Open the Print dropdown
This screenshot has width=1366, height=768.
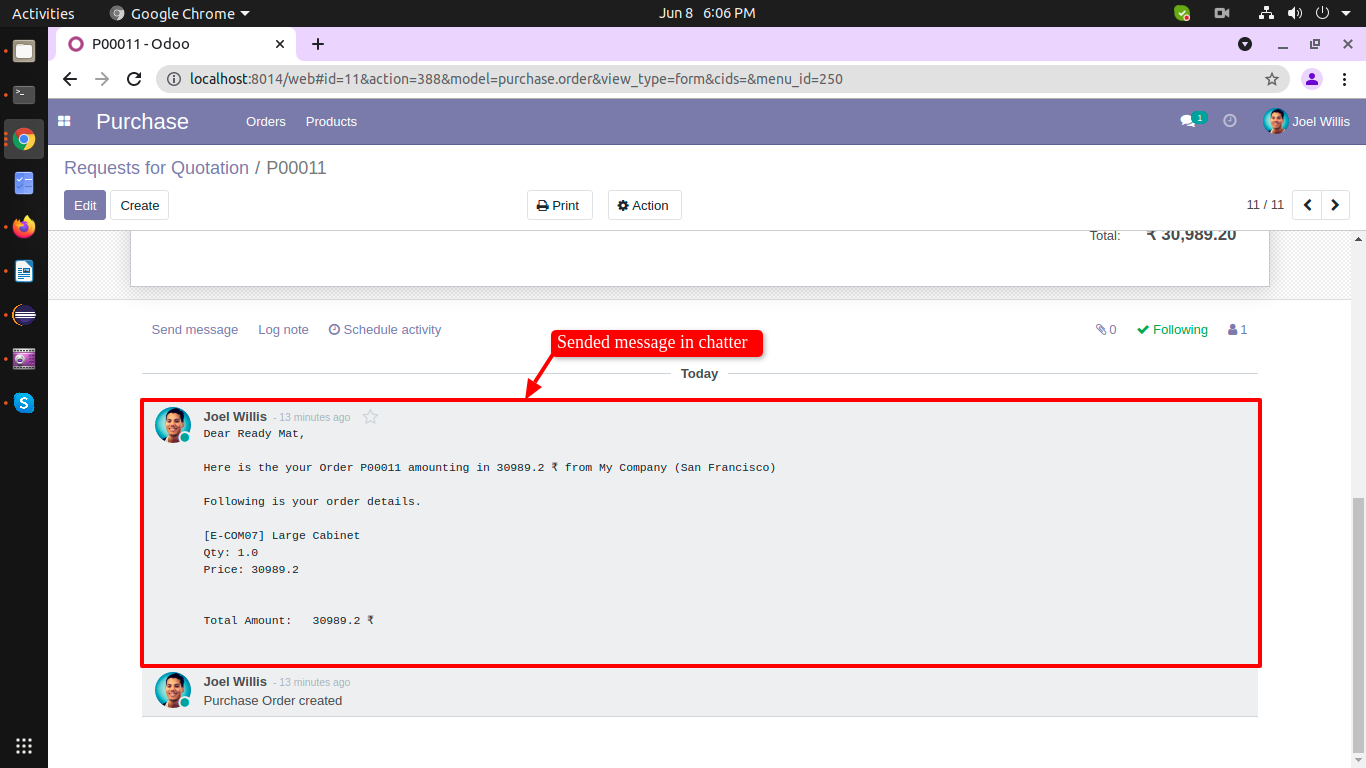click(x=559, y=205)
